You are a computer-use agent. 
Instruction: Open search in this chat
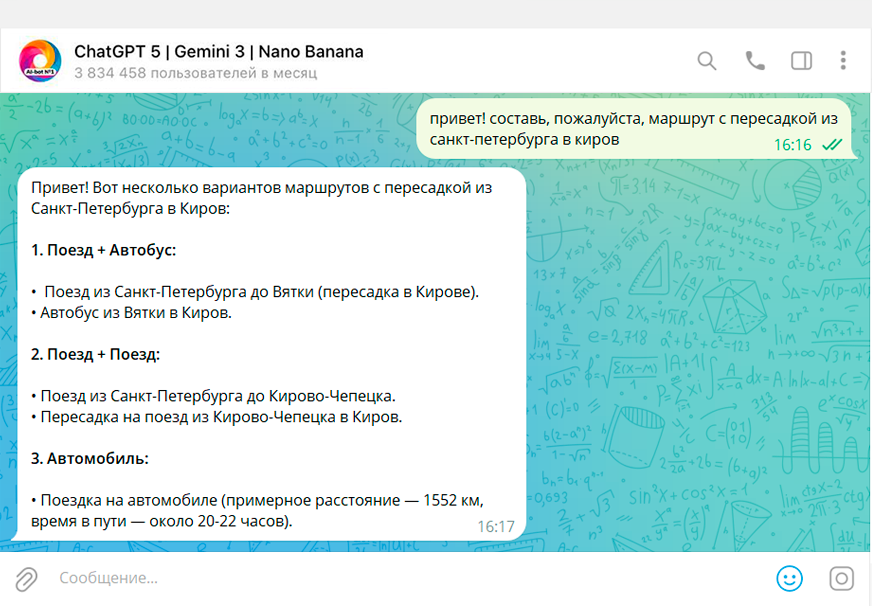pos(707,61)
